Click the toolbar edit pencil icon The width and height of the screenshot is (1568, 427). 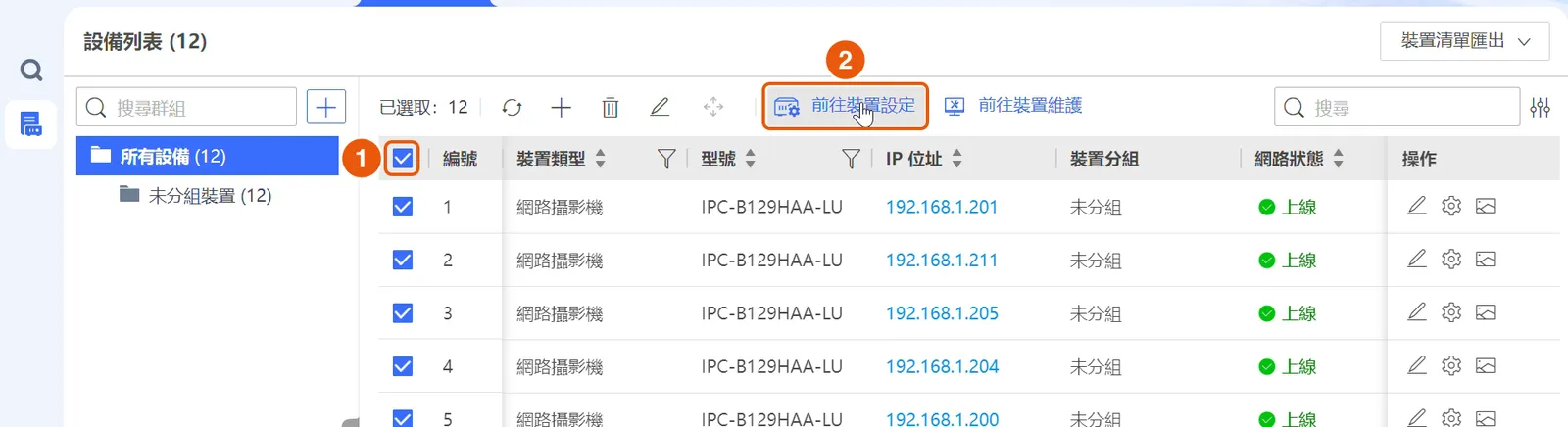[x=660, y=107]
